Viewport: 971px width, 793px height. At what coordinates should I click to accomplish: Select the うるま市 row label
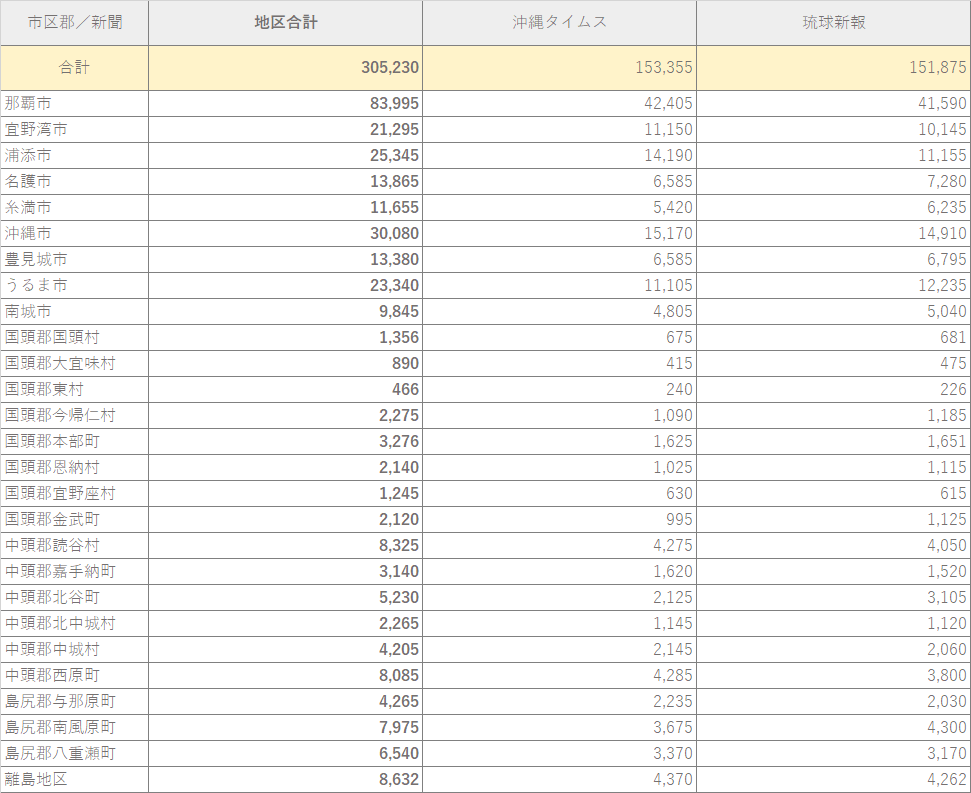tap(36, 285)
